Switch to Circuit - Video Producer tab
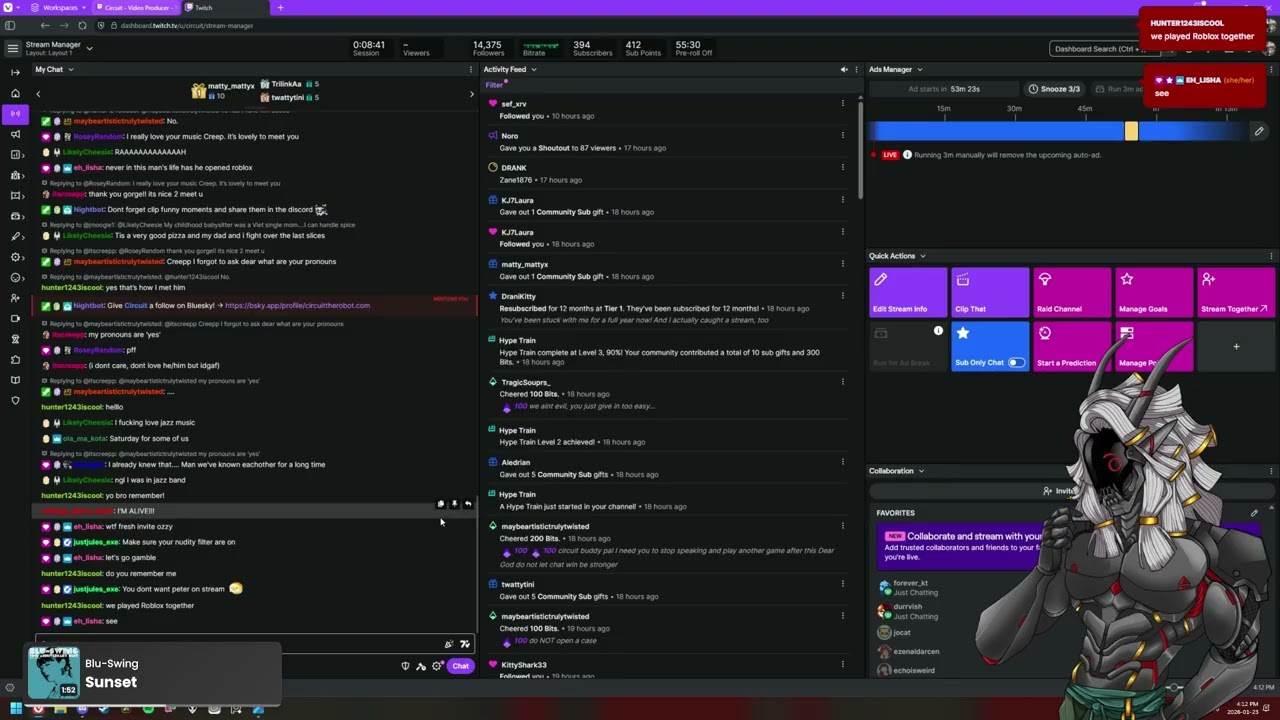1280x720 pixels. 135,8
